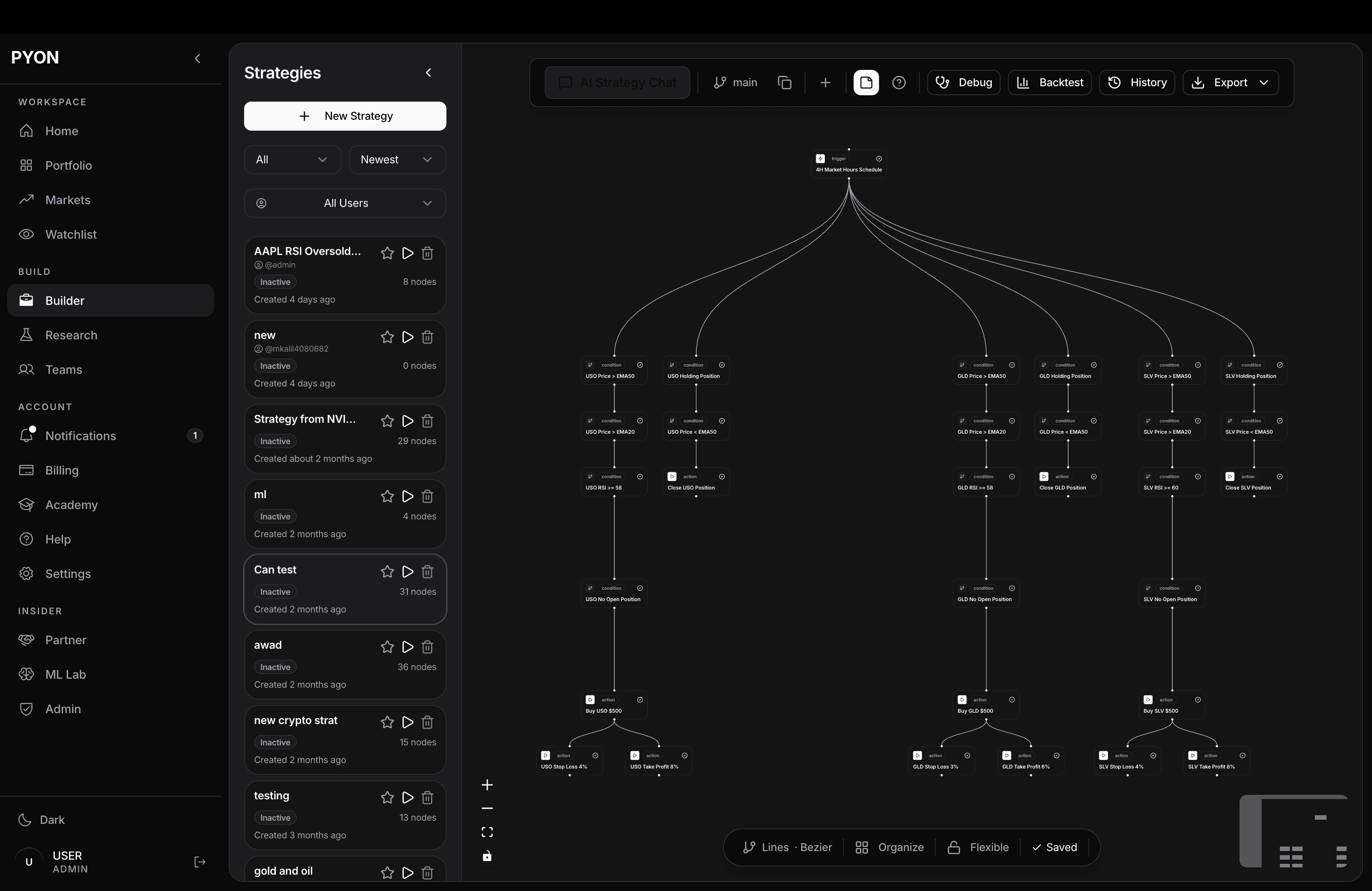
Task: Delete the 'testing' strategy
Action: point(427,798)
